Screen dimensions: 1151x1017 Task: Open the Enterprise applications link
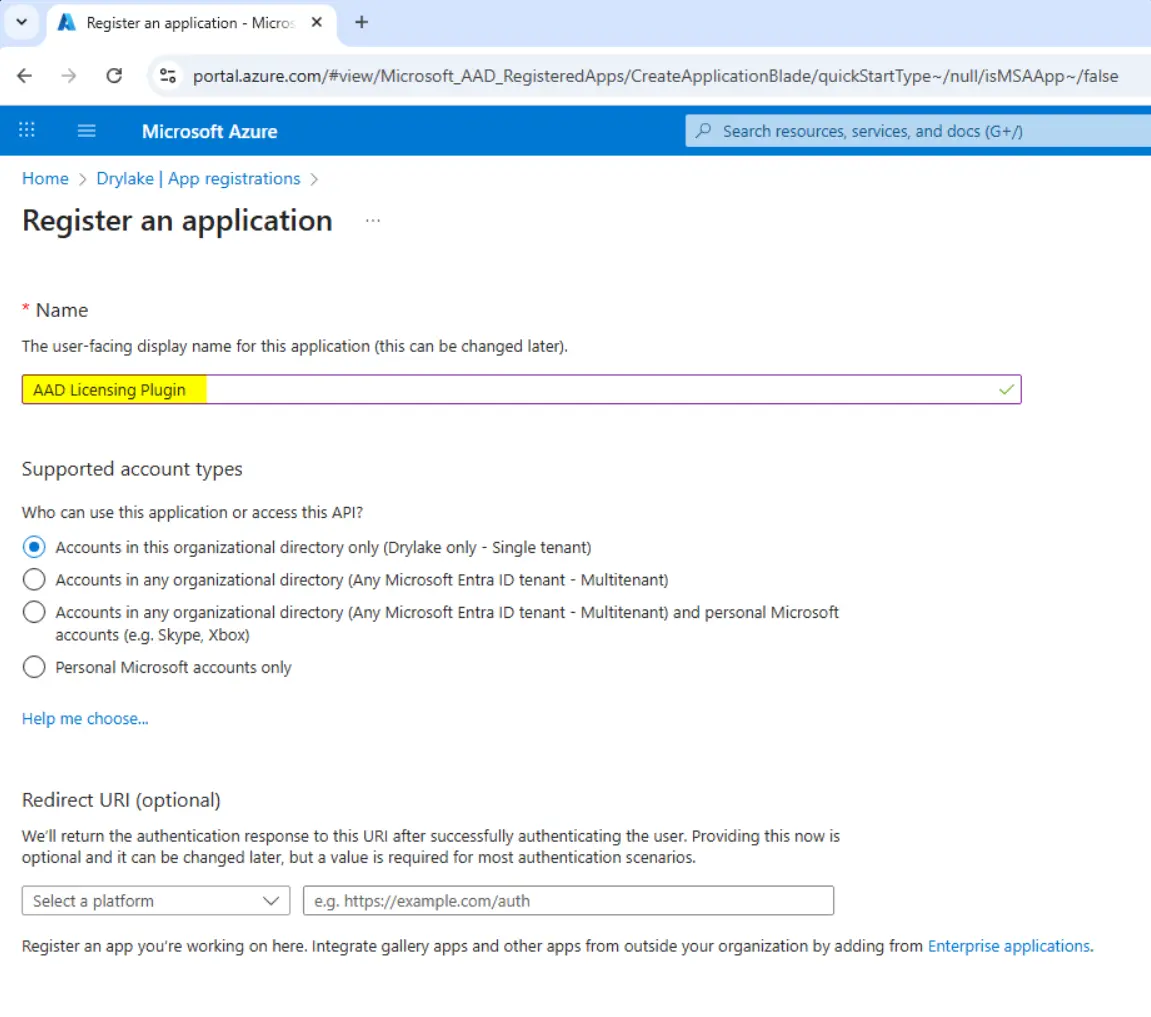[x=1009, y=945]
